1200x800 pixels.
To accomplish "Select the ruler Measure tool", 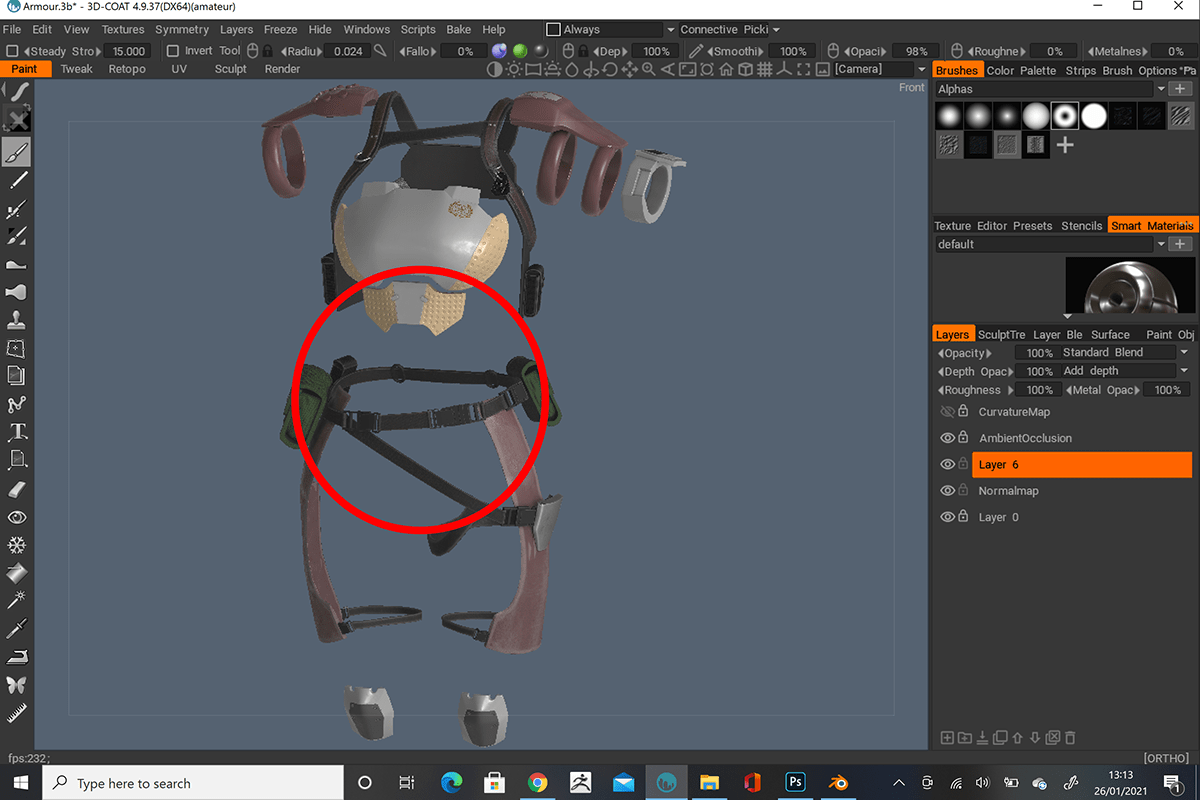I will [17, 713].
